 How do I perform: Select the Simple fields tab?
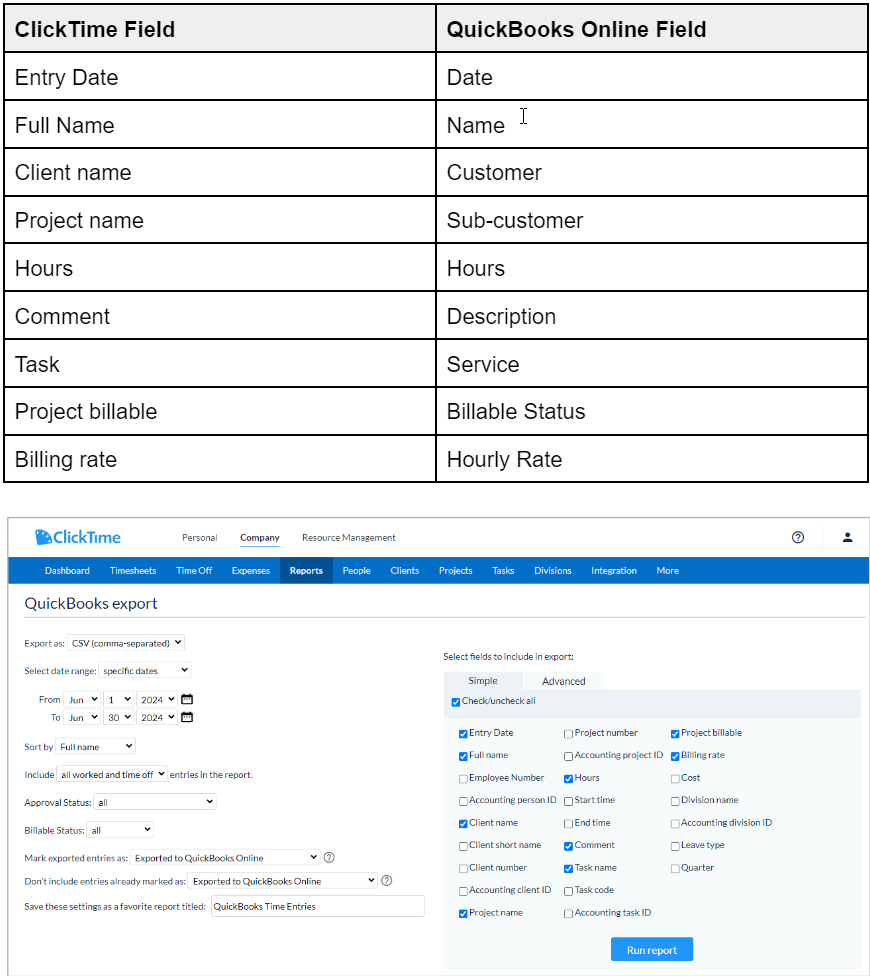[x=483, y=680]
